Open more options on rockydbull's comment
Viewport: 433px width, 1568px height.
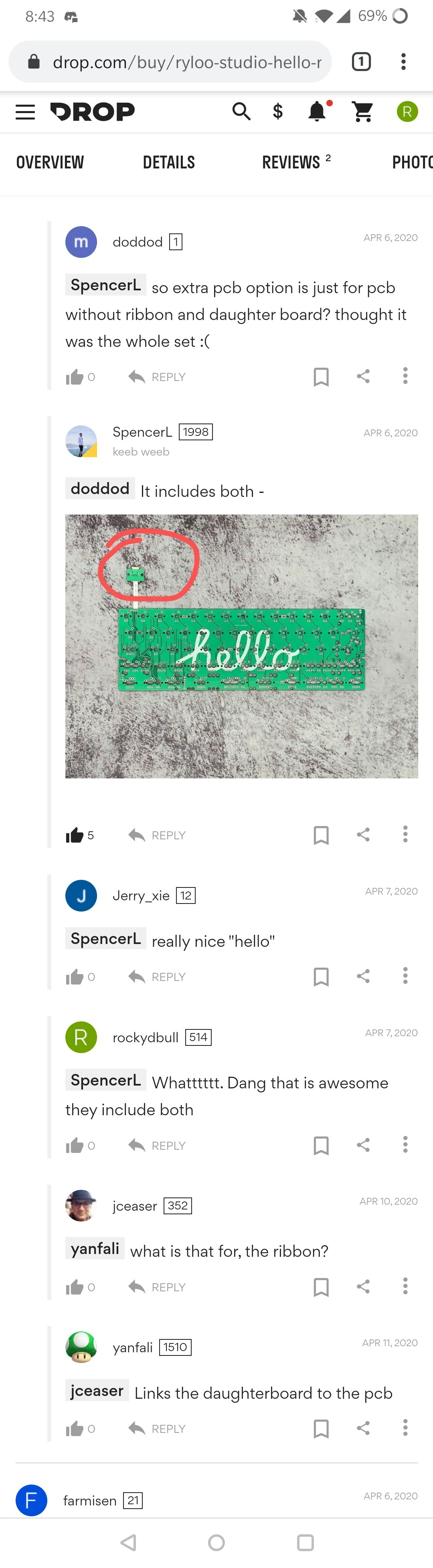[x=405, y=1145]
